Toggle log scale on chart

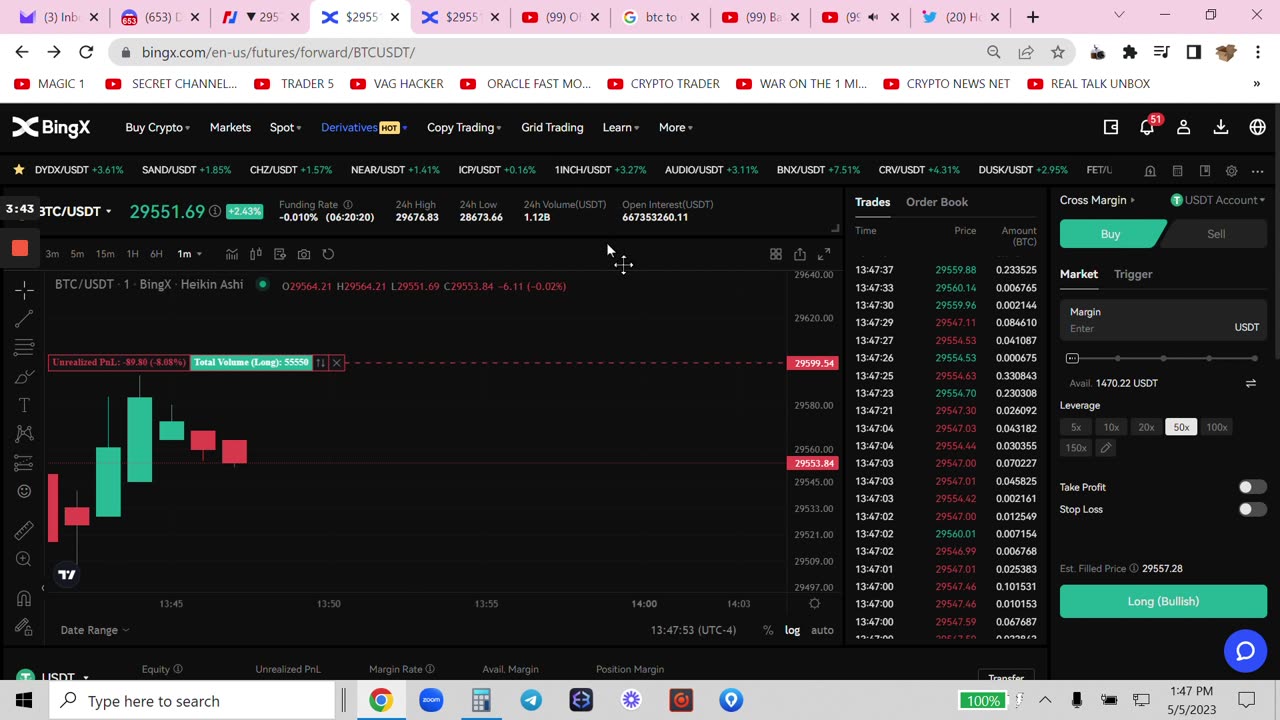tap(792, 630)
